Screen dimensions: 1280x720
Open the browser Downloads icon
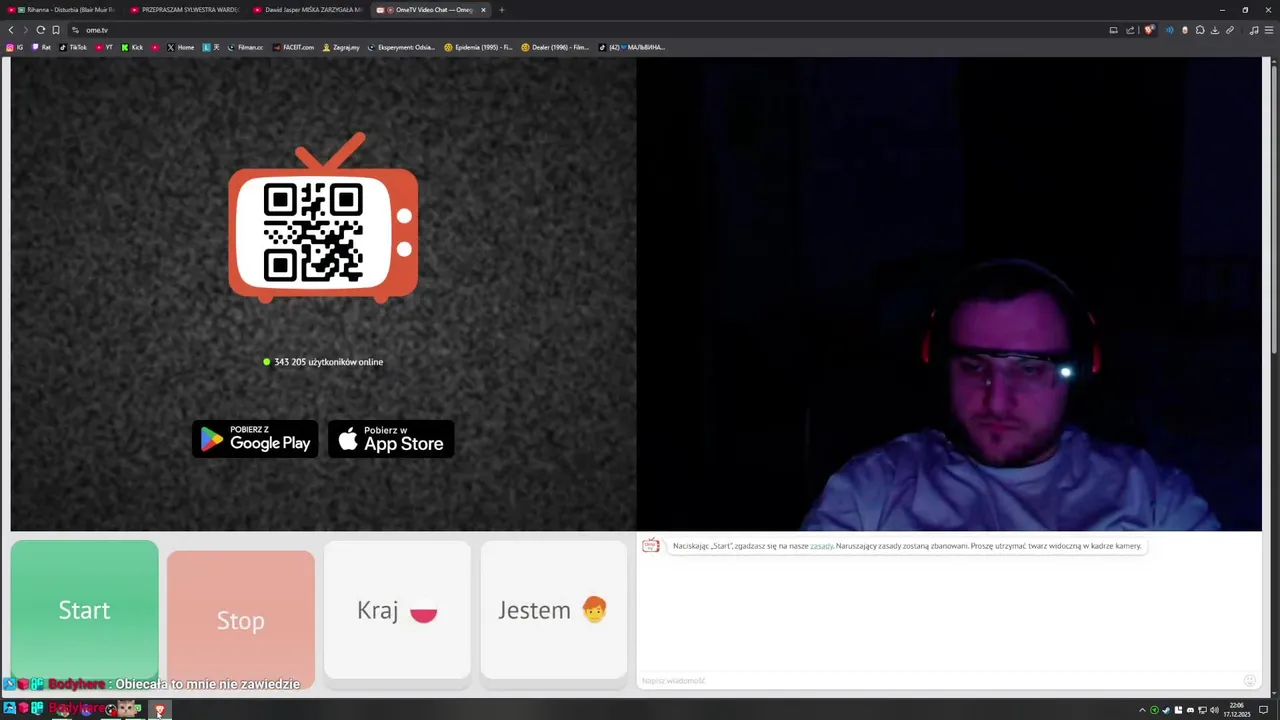click(x=1215, y=30)
